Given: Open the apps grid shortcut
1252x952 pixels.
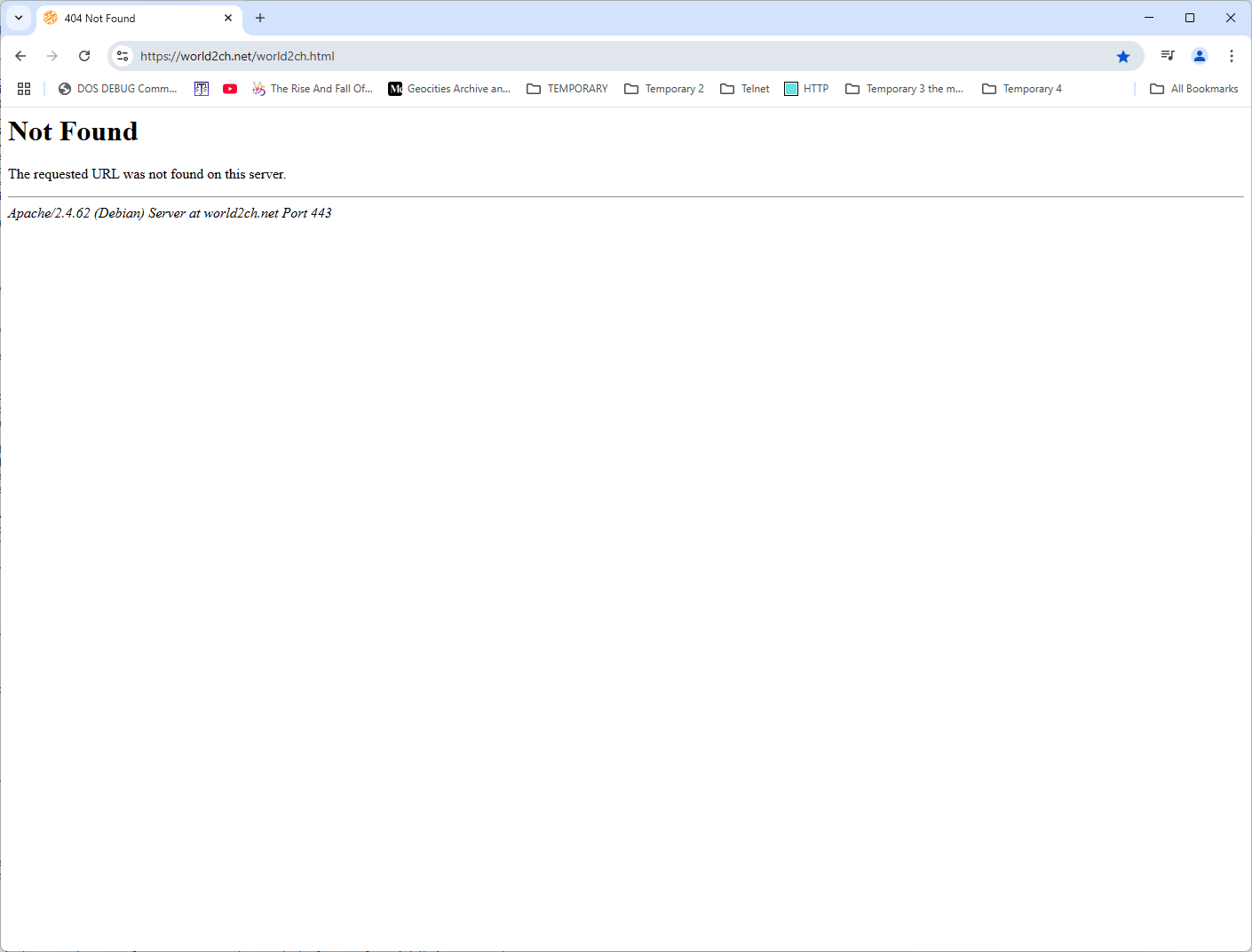Looking at the screenshot, I should point(24,89).
